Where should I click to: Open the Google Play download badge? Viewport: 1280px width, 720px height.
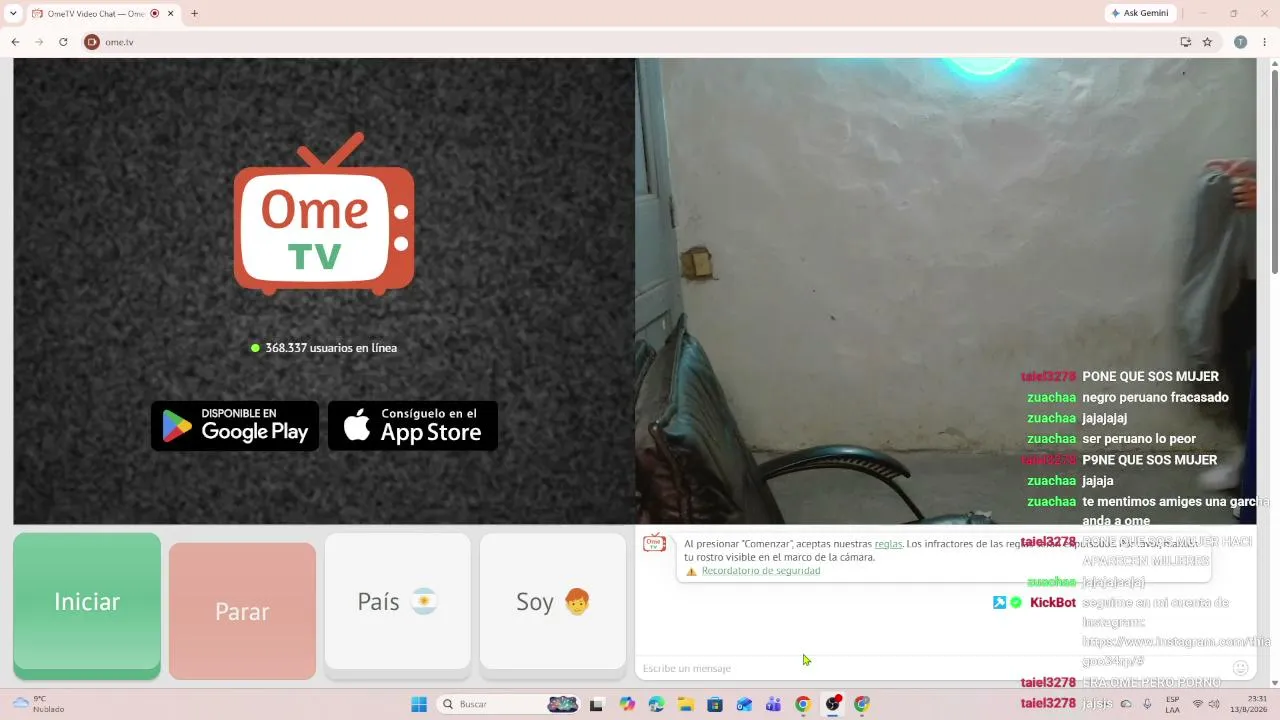[x=235, y=426]
